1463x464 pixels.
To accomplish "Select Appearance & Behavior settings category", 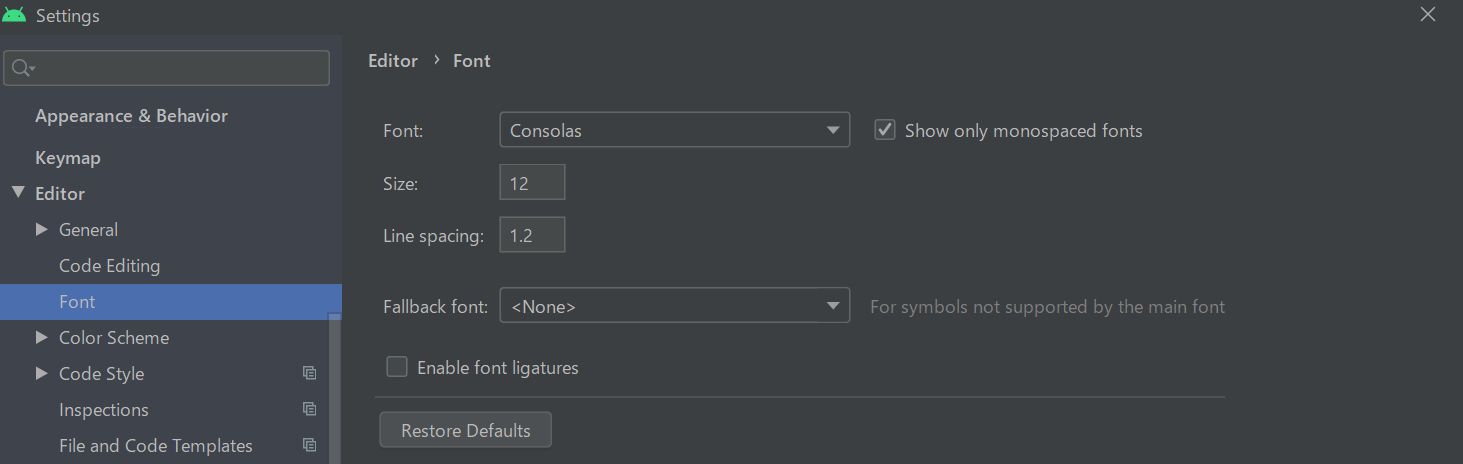I will tap(131, 116).
